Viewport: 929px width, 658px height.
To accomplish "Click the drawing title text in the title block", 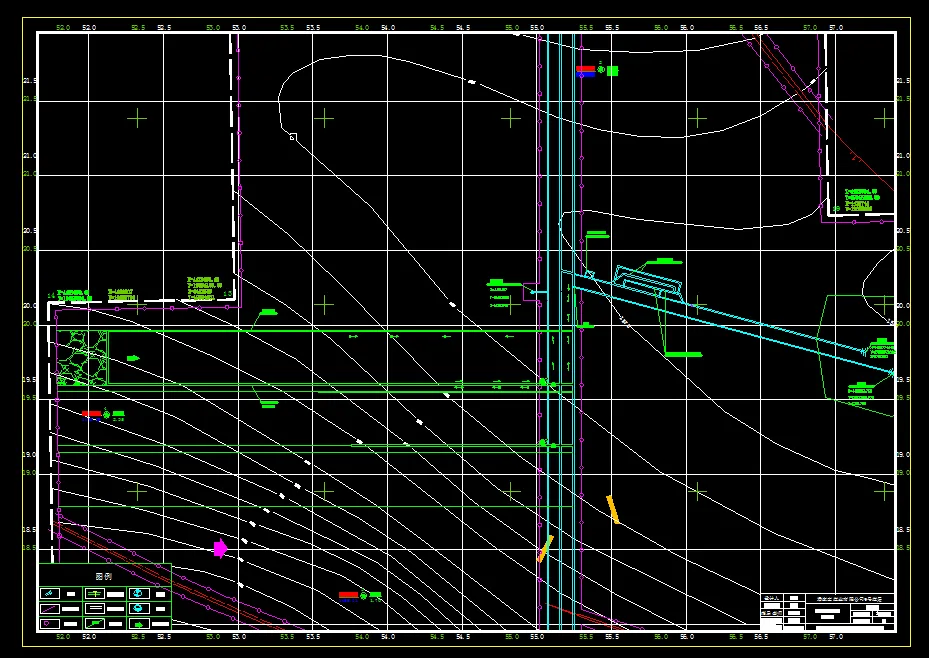I will click(x=850, y=599).
